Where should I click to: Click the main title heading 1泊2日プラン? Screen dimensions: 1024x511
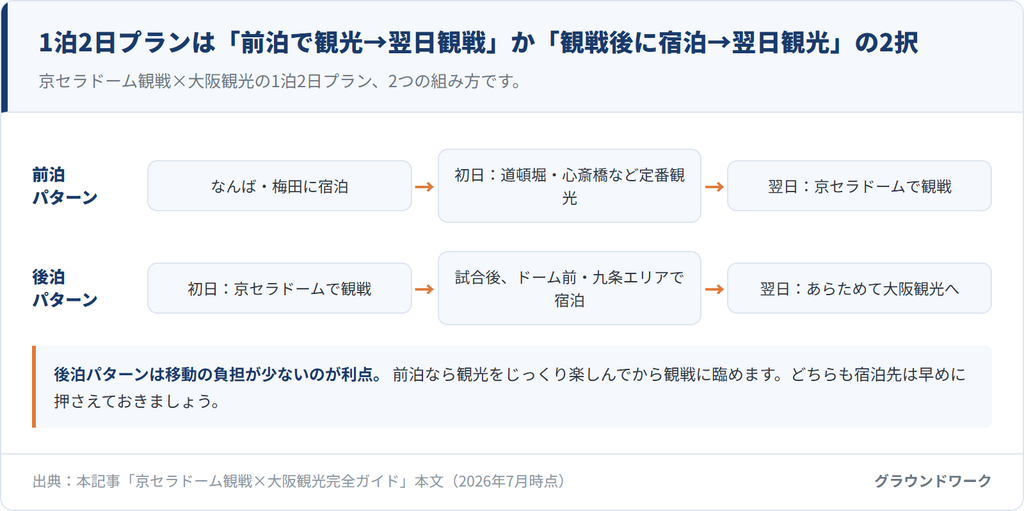[x=479, y=44]
